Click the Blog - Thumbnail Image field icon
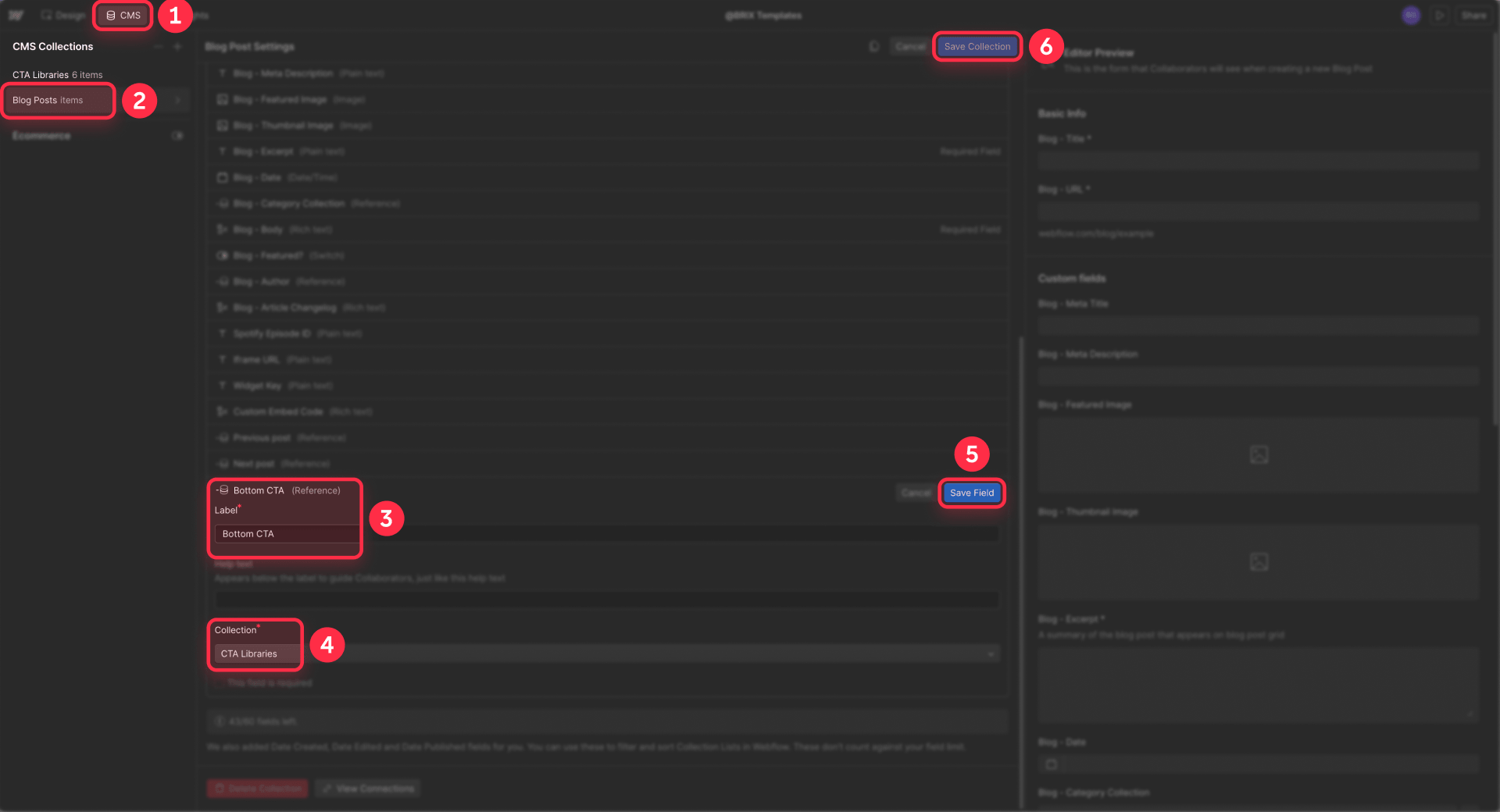1500x812 pixels. click(223, 126)
